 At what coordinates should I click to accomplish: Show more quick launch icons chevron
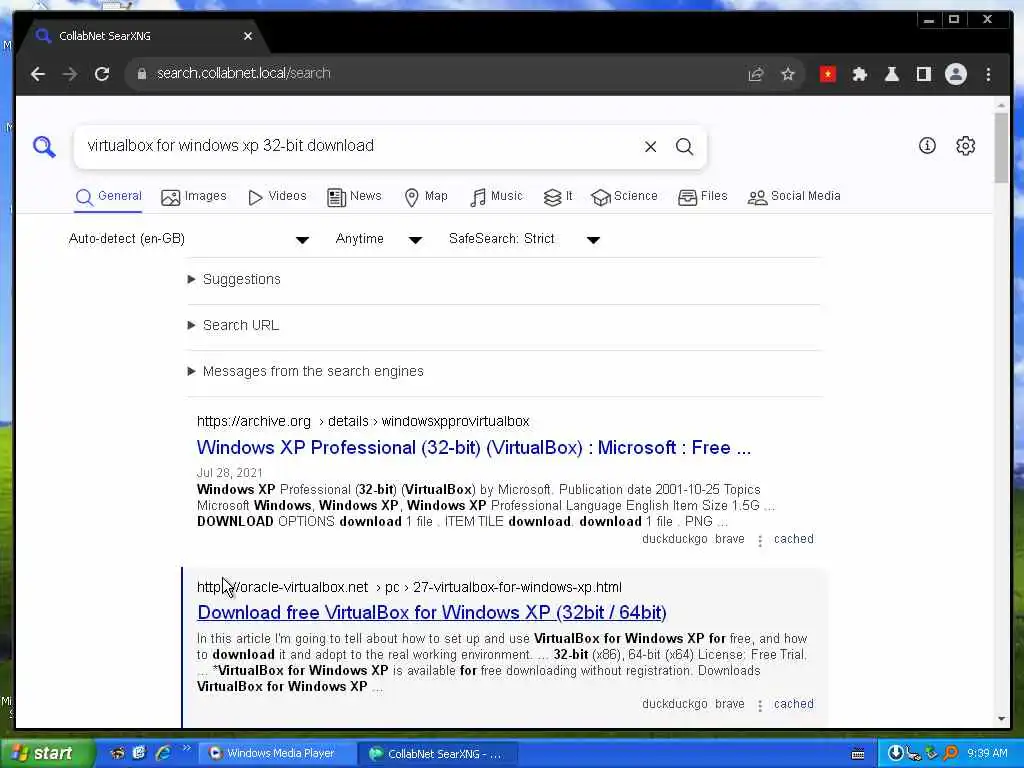pyautogui.click(x=186, y=748)
